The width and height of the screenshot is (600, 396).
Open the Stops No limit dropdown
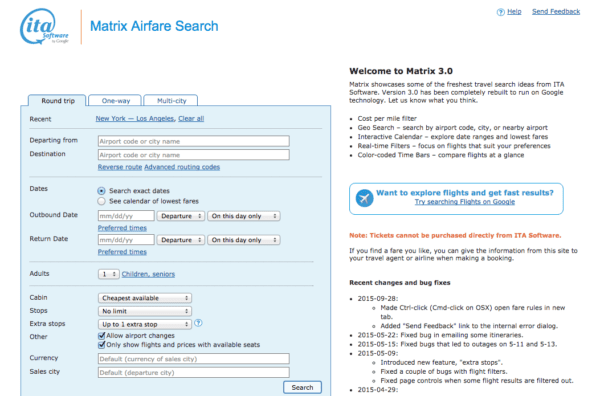click(x=145, y=311)
